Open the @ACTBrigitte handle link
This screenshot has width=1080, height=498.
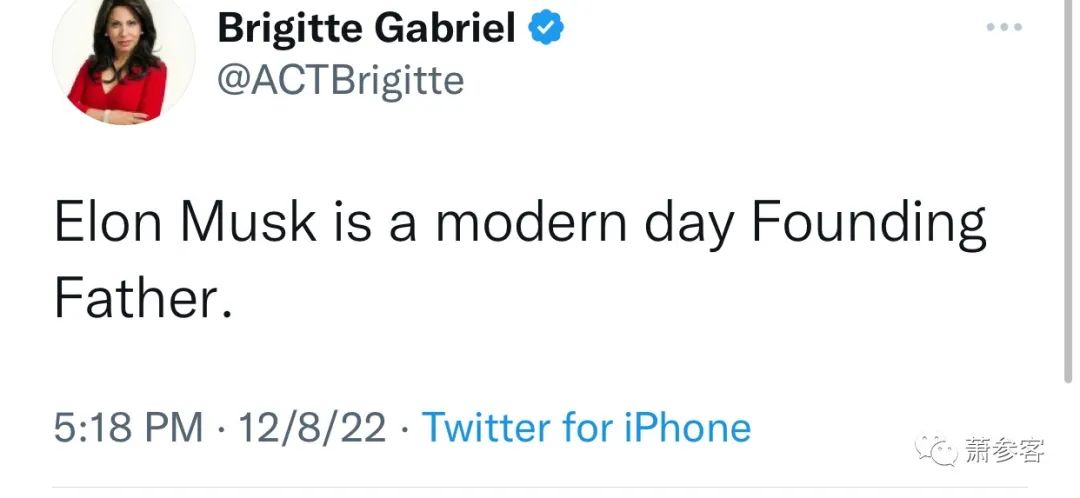(340, 79)
